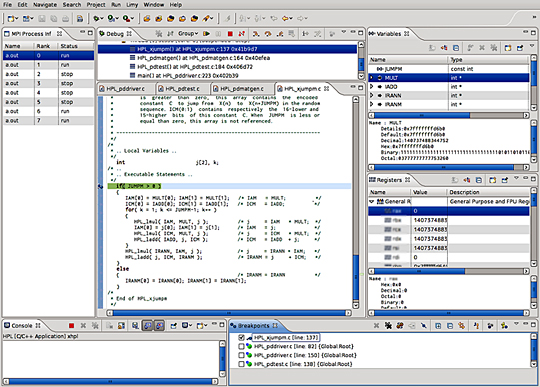Screen dimensions: 540x387
Task: Click the Debug launch bug icon in main toolbar
Action: [x=97, y=18]
